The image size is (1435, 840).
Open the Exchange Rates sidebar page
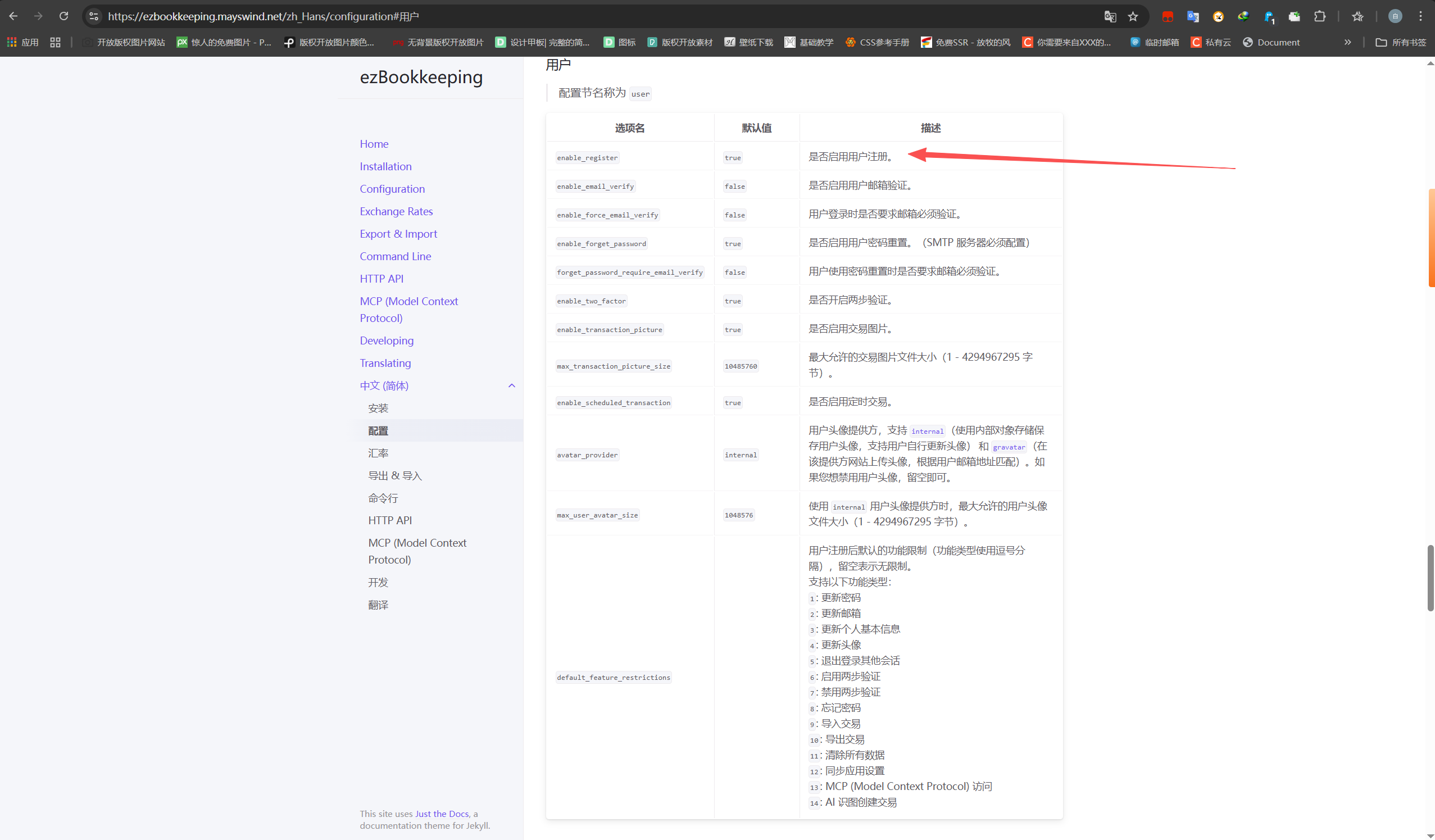point(396,211)
